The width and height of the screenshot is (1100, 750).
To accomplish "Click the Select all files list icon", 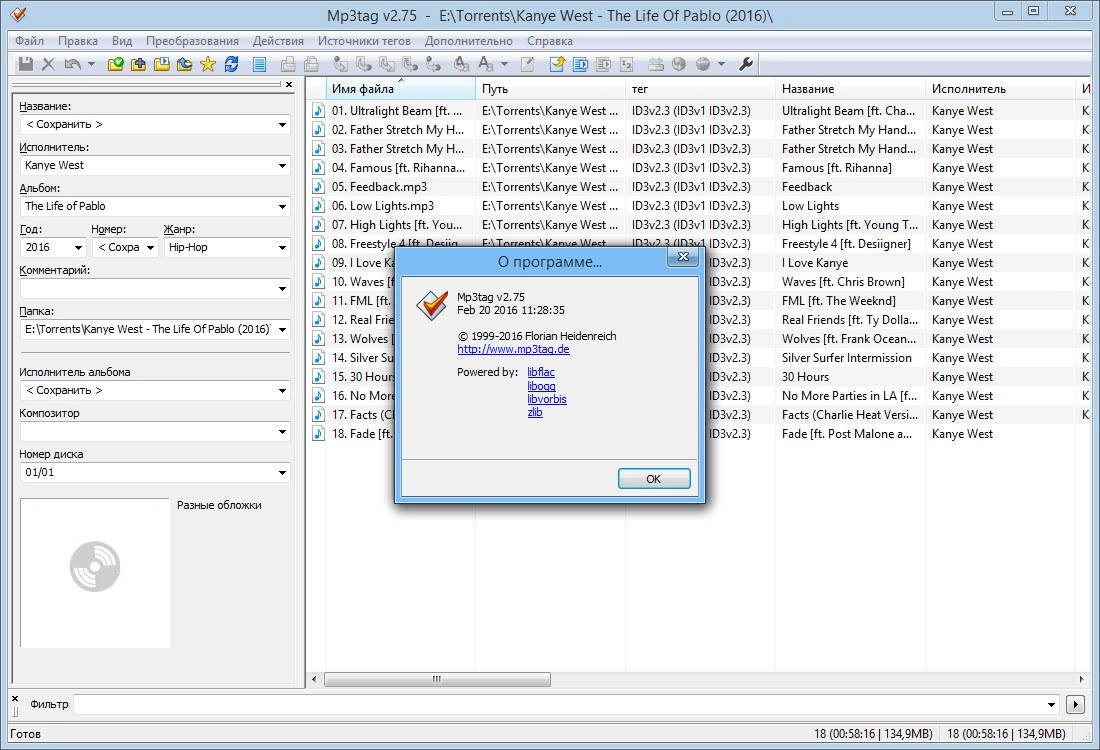I will pos(259,65).
